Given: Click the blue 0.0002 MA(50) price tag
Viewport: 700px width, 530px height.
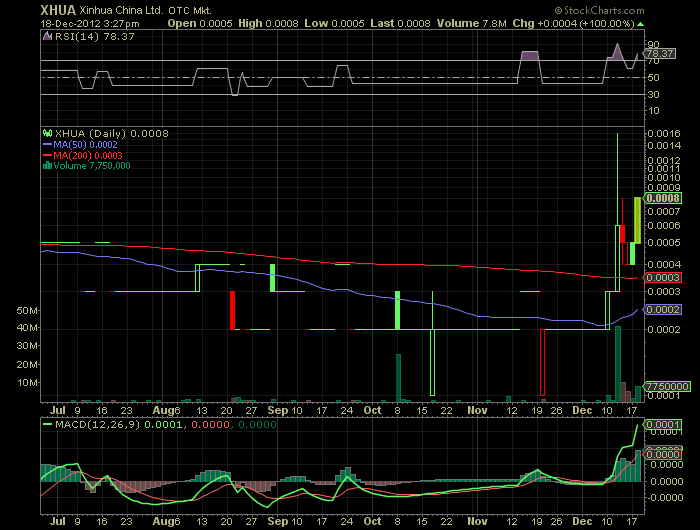Looking at the screenshot, I should tap(662, 309).
